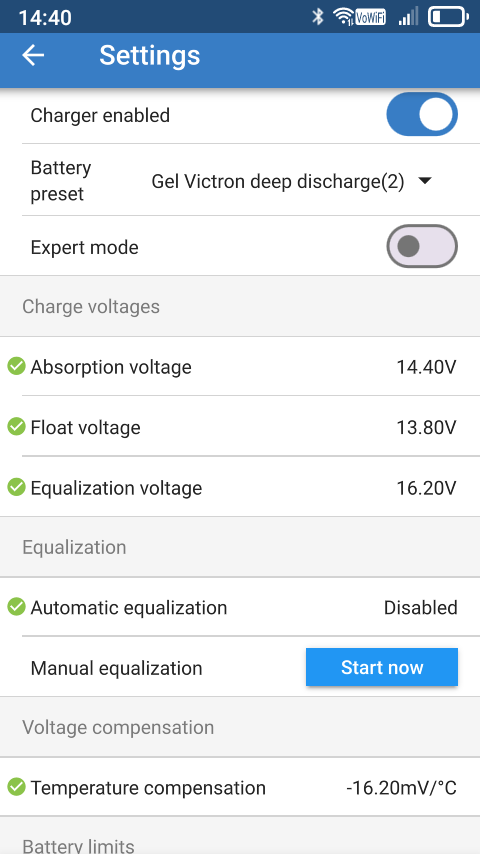Tap the Bluetooth status bar icon
The width and height of the screenshot is (480, 854).
[x=318, y=17]
